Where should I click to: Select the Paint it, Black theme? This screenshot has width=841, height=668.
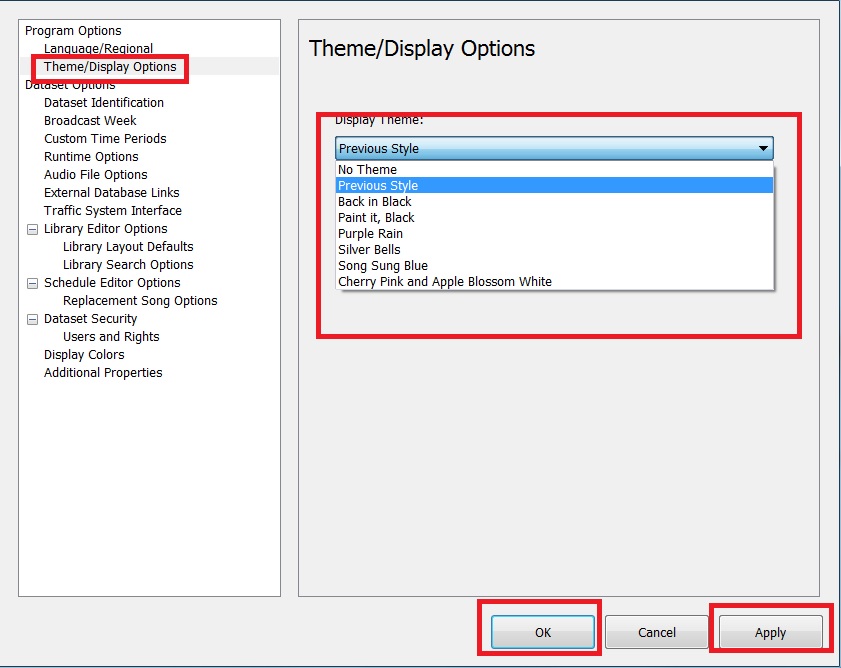[x=376, y=218]
